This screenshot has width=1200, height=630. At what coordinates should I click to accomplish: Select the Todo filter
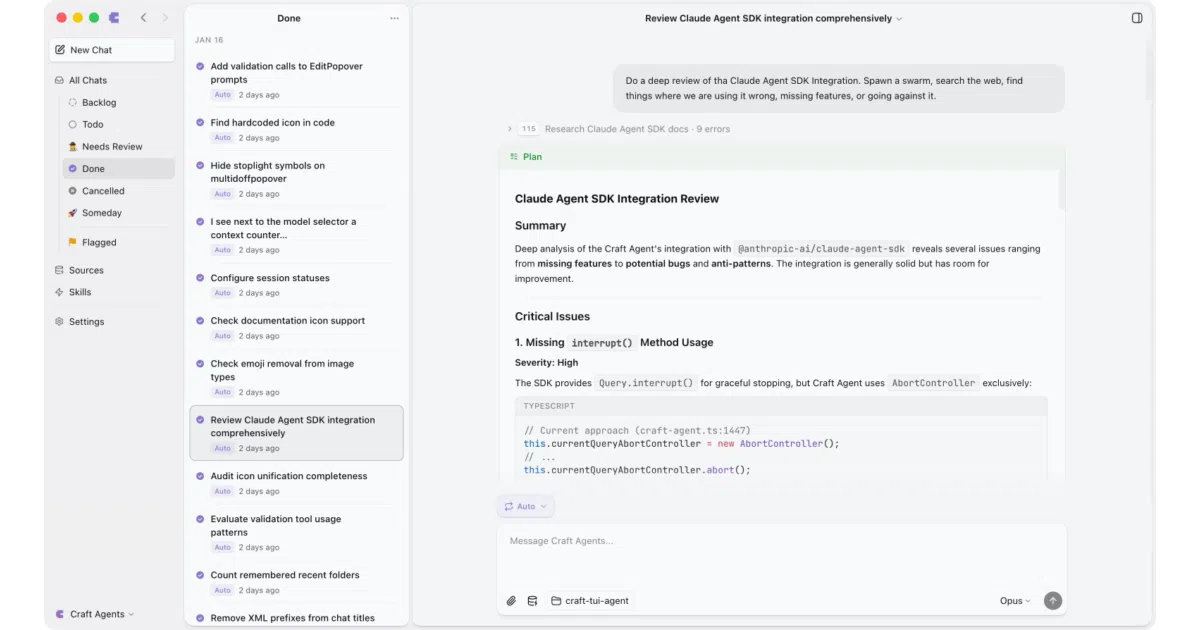click(118, 124)
